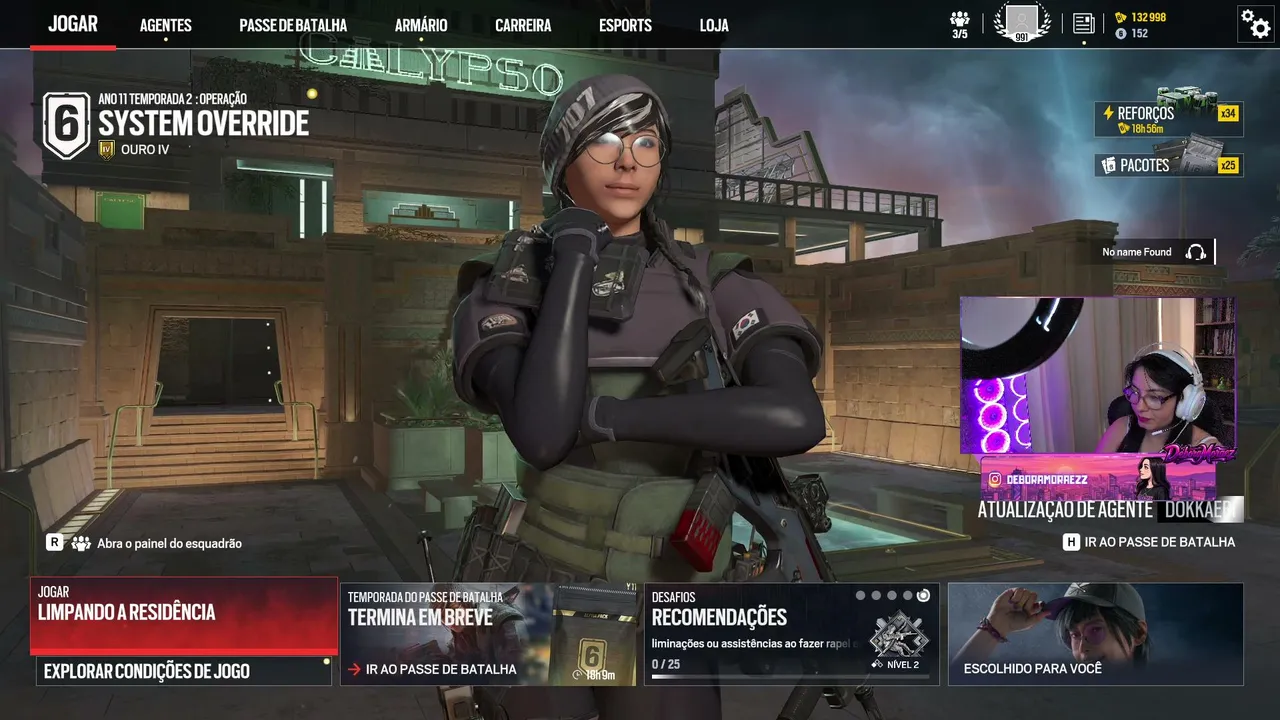Open the game settings gear icon
This screenshot has height=720, width=1280.
pos(1255,23)
